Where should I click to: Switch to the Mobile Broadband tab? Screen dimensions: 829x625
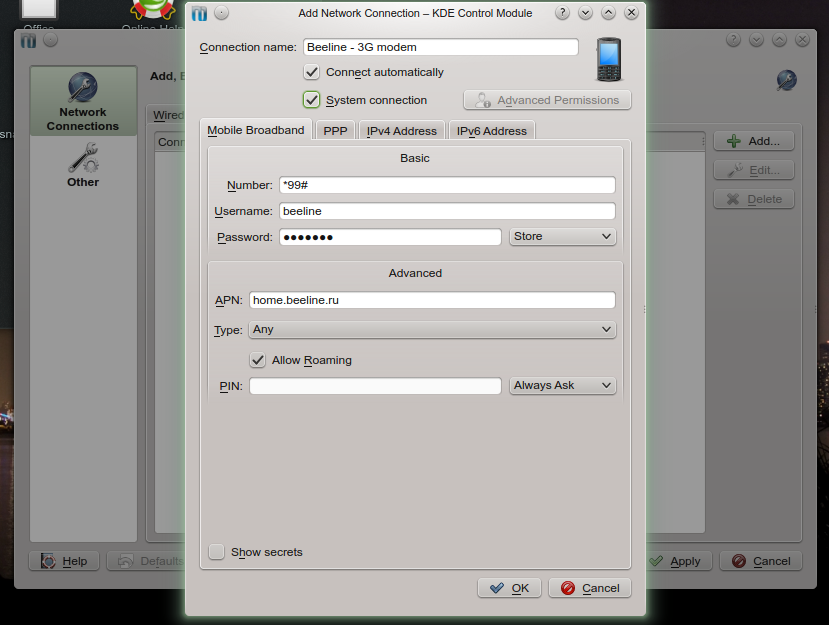click(x=256, y=130)
